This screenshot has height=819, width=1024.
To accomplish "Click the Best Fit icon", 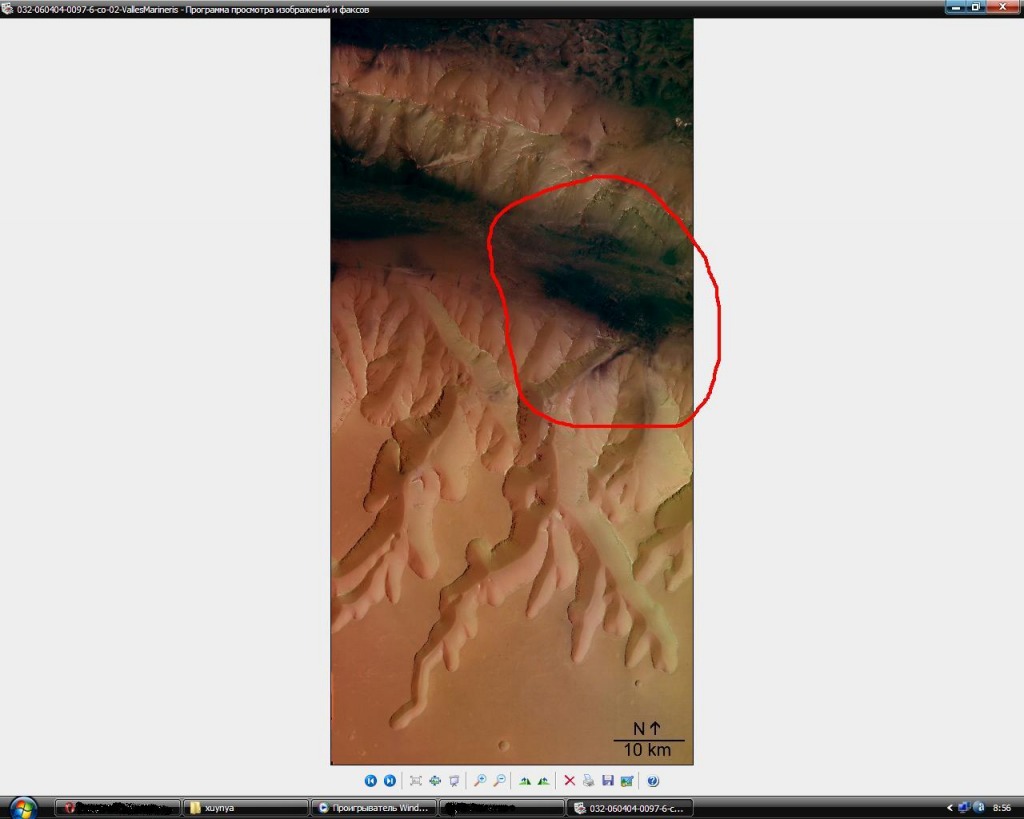I will [416, 781].
